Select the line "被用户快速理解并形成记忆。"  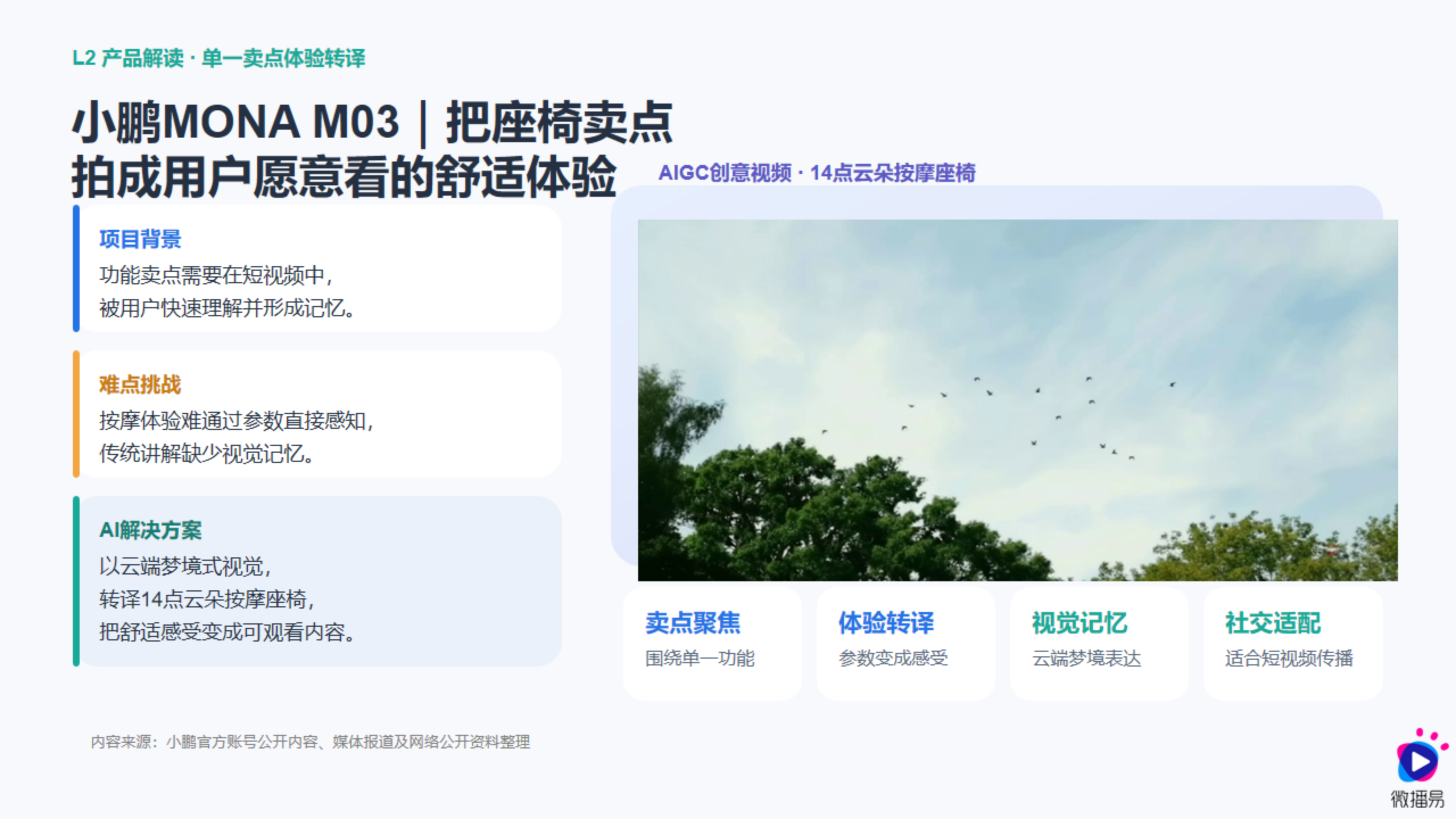coord(228,308)
